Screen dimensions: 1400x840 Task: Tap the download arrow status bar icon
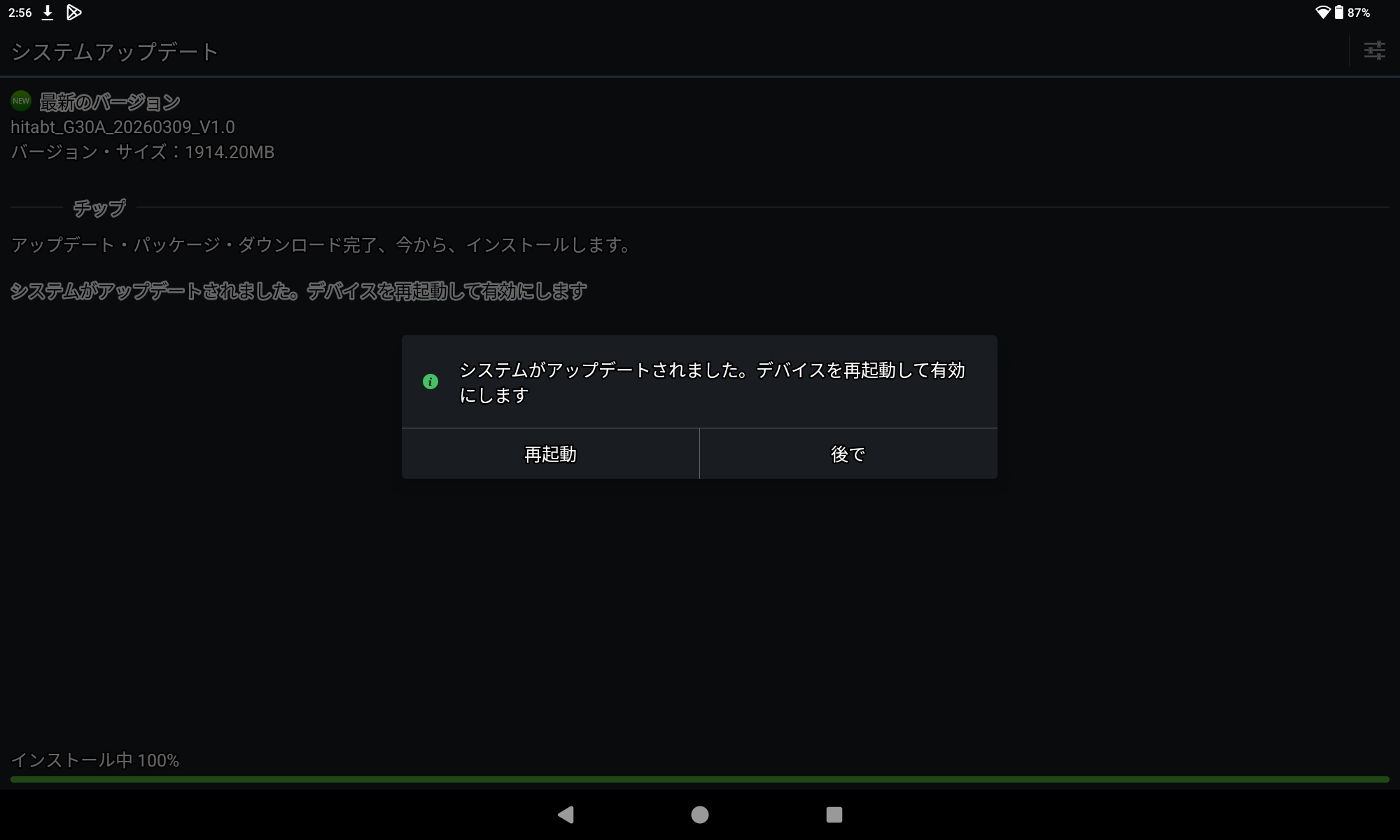(48, 13)
